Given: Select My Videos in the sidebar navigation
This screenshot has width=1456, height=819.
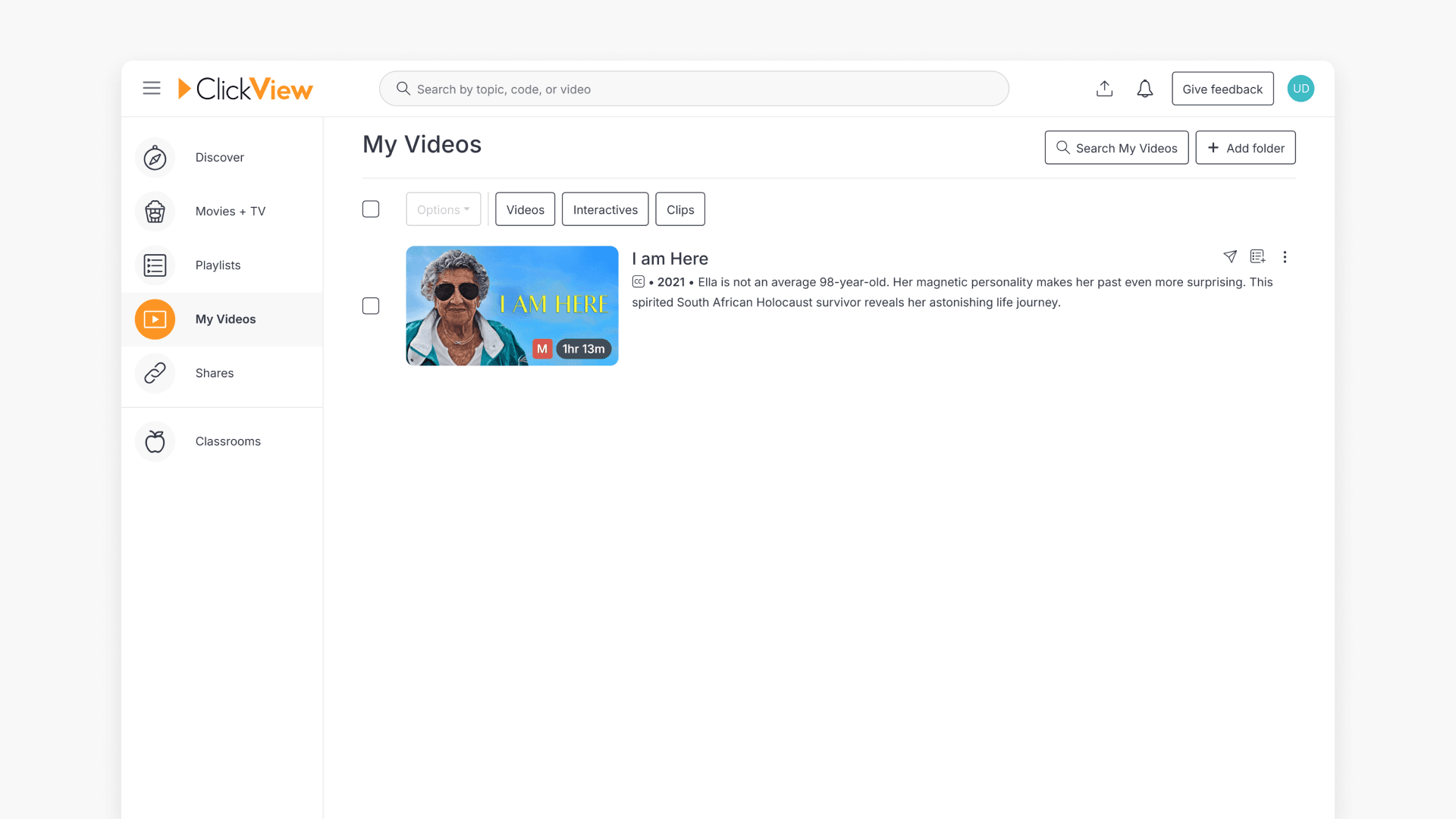Looking at the screenshot, I should pyautogui.click(x=224, y=319).
